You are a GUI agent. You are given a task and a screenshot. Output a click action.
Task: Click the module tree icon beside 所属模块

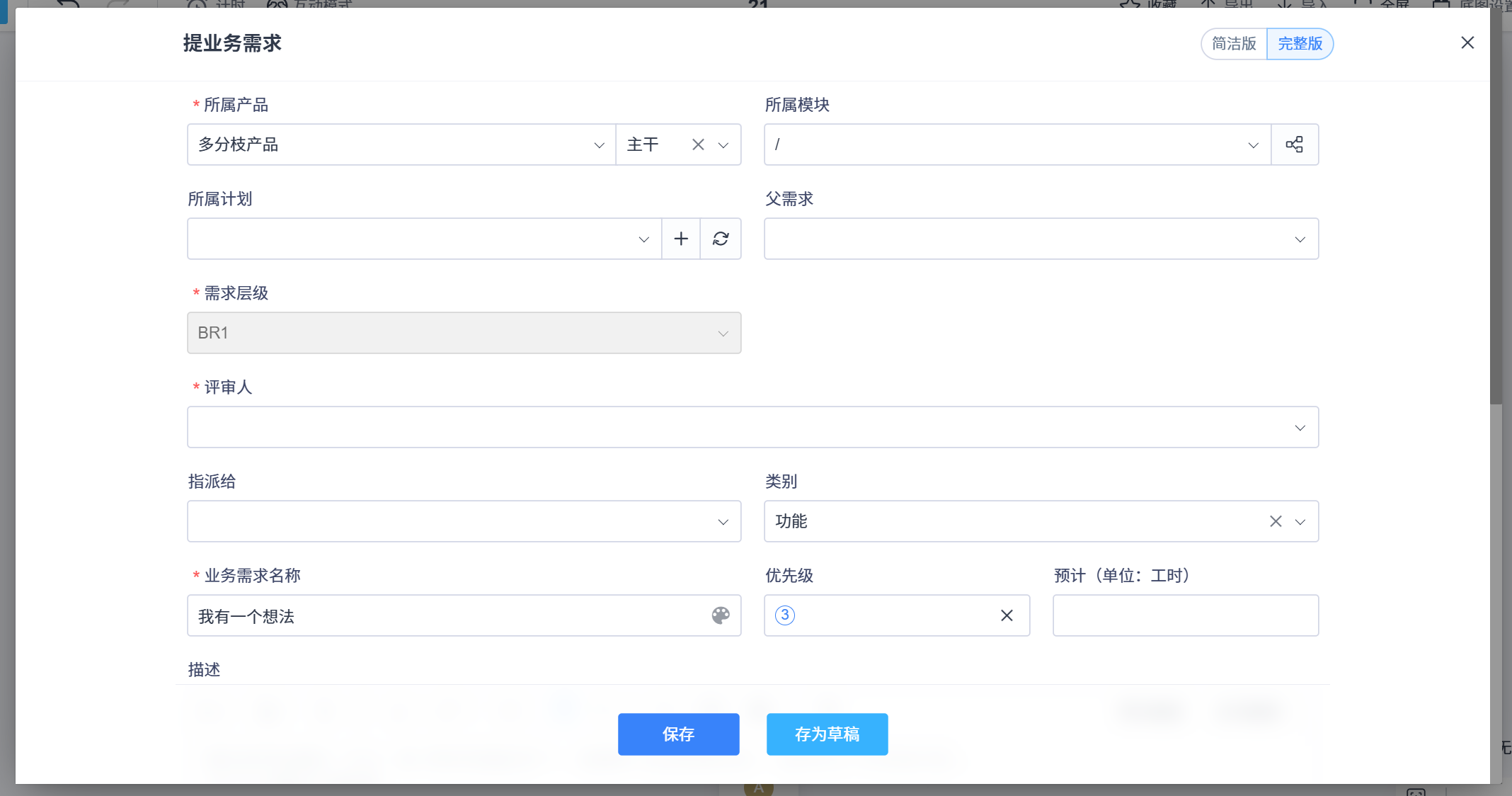click(1294, 144)
